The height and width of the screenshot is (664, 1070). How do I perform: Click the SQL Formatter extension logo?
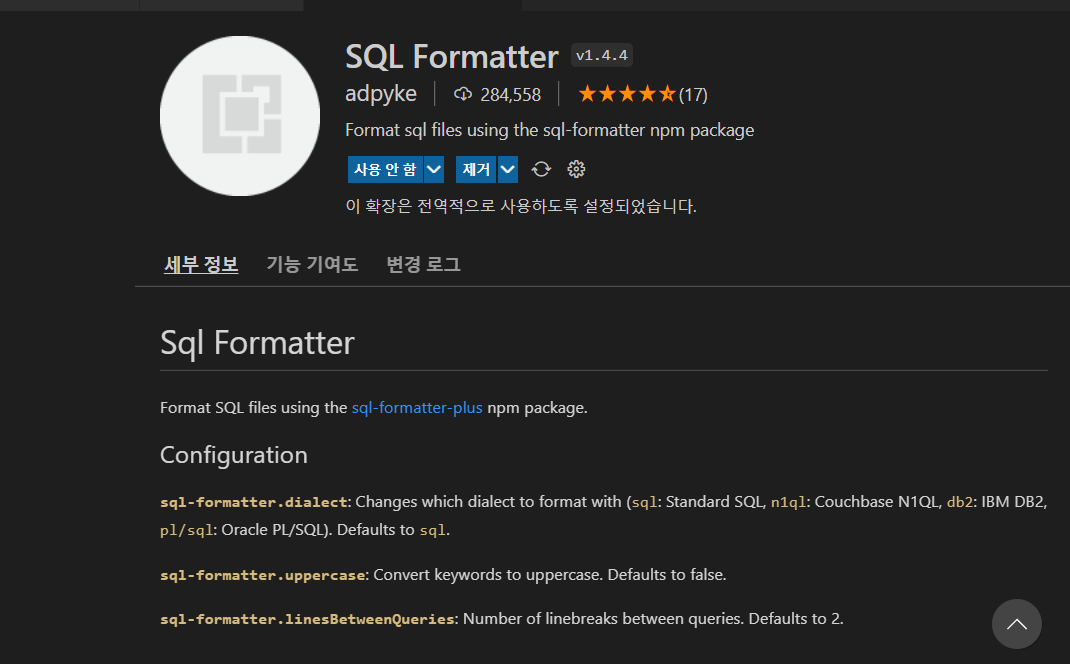tap(240, 115)
